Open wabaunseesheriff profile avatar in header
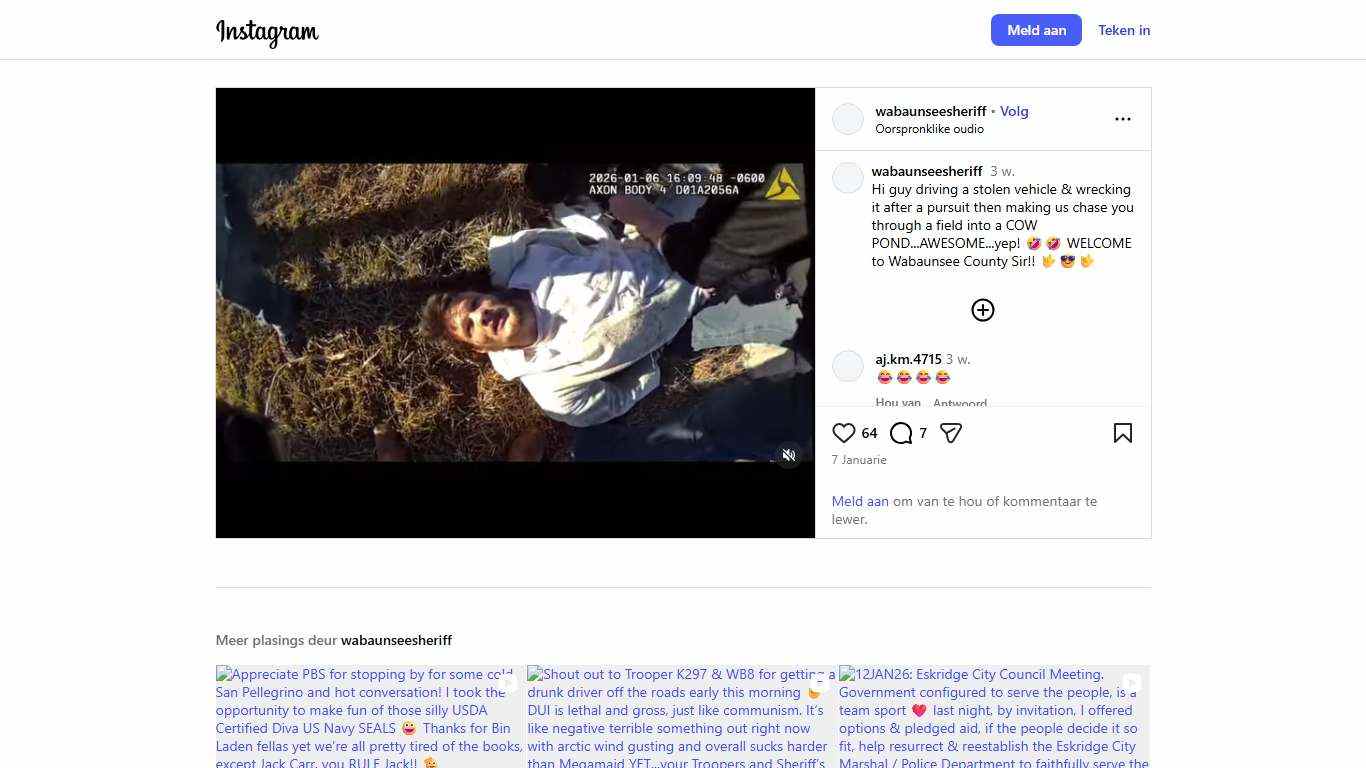This screenshot has width=1366, height=768. pyautogui.click(x=848, y=119)
